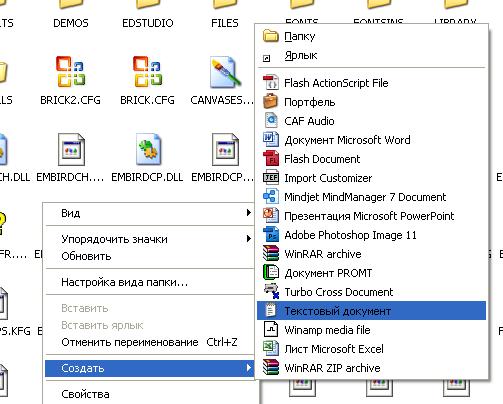Choose CAF Audio menu entry
The image size is (503, 404).
[x=371, y=121]
